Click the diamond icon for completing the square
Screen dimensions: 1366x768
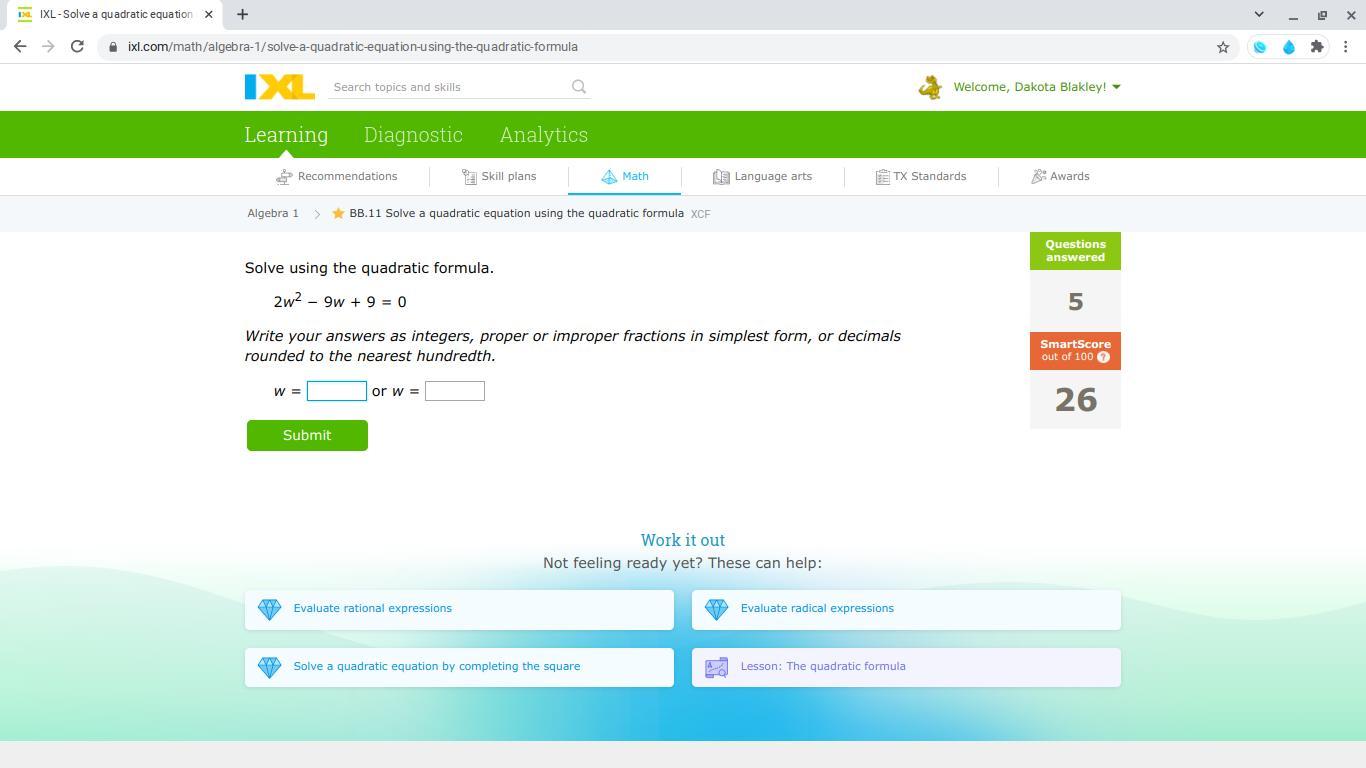269,667
